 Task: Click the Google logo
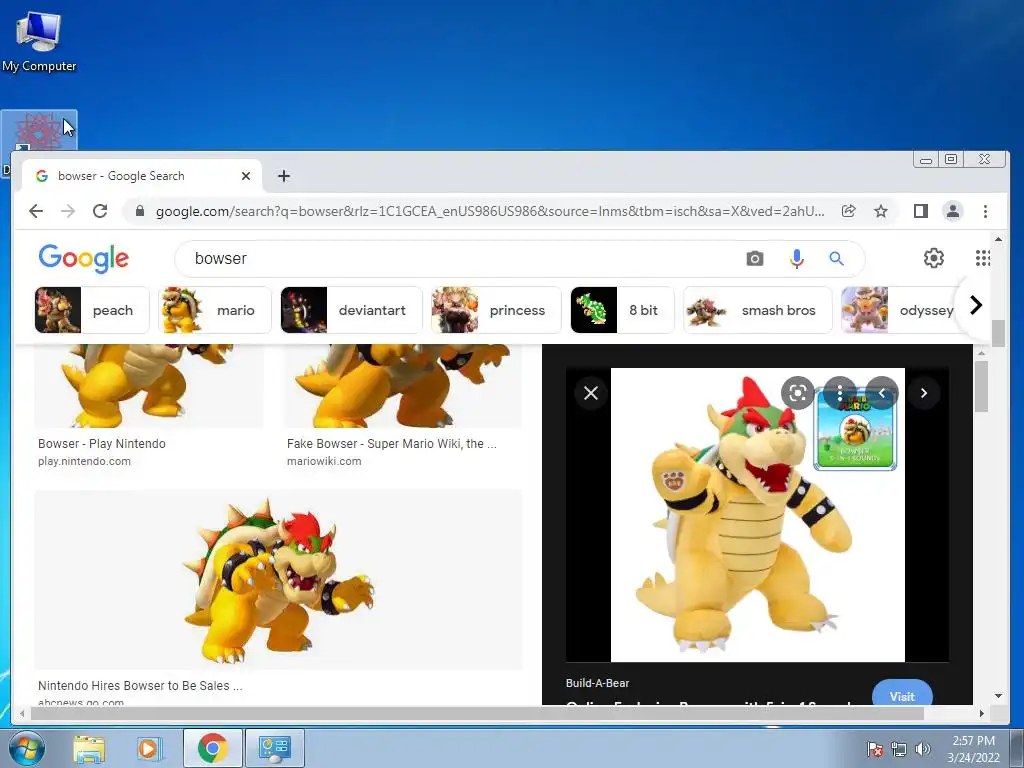pyautogui.click(x=84, y=258)
